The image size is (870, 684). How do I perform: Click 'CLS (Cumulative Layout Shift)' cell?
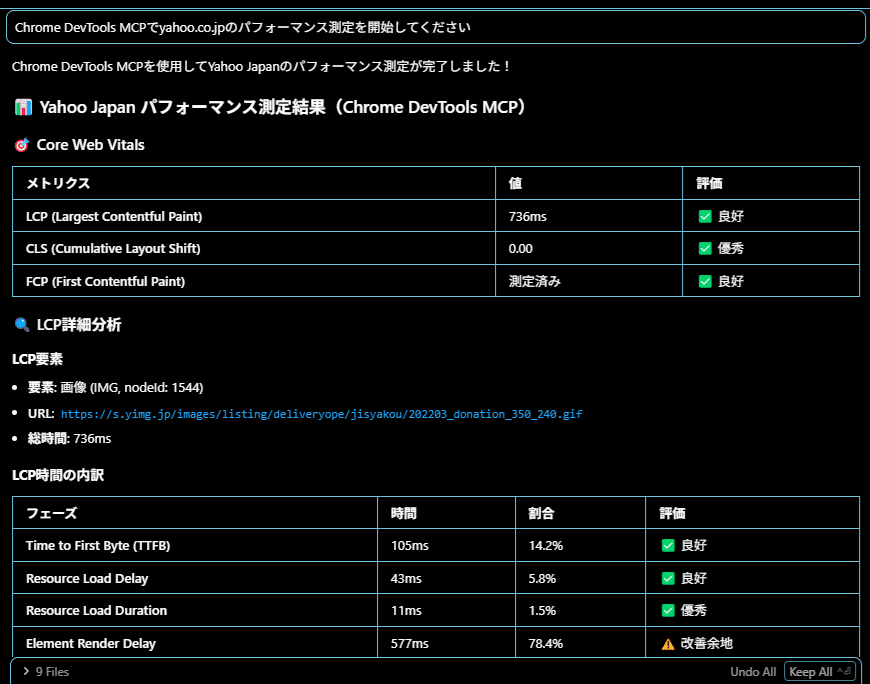[x=254, y=248]
